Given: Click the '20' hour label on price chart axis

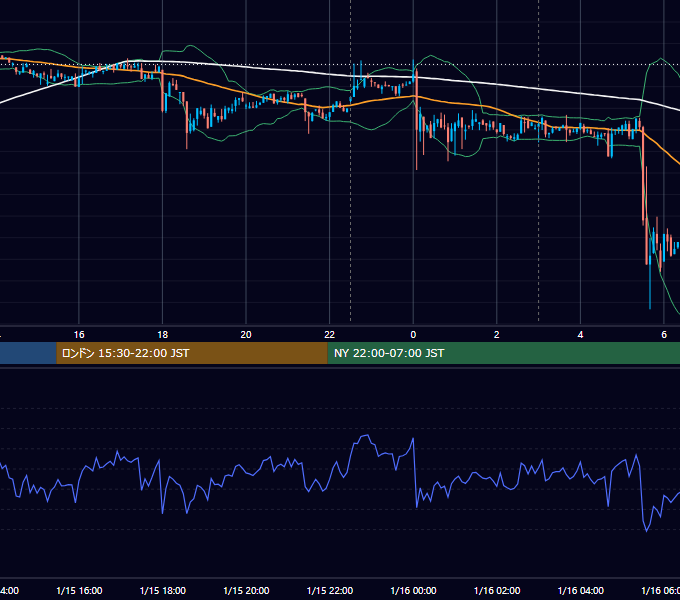Looking at the screenshot, I should (246, 335).
